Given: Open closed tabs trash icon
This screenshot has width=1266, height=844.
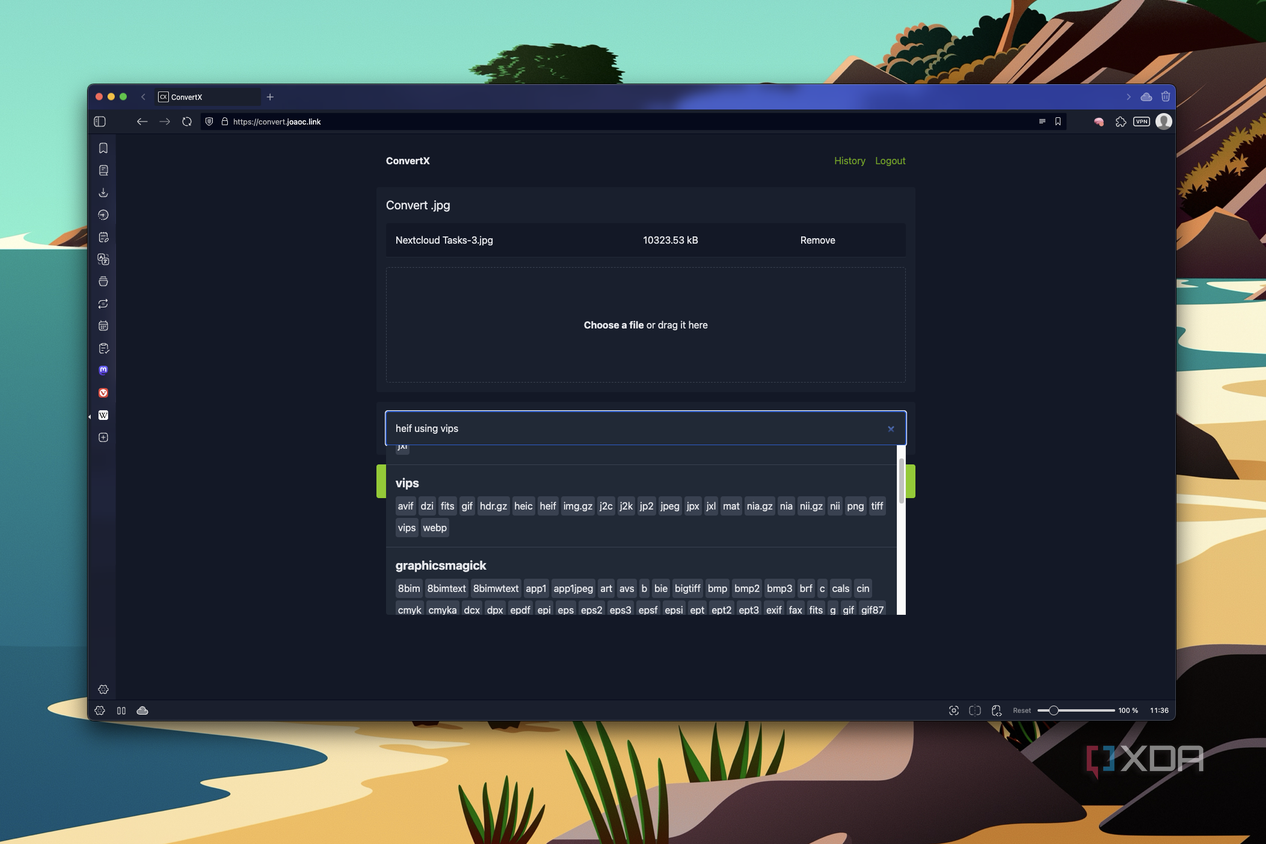Looking at the screenshot, I should click(1165, 97).
